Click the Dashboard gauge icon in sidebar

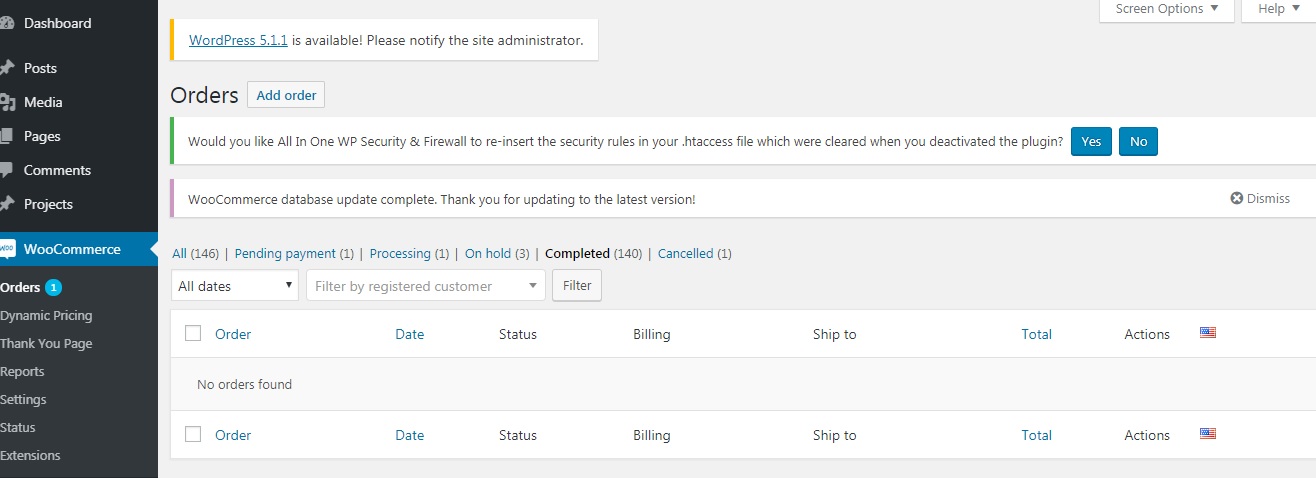(7, 23)
